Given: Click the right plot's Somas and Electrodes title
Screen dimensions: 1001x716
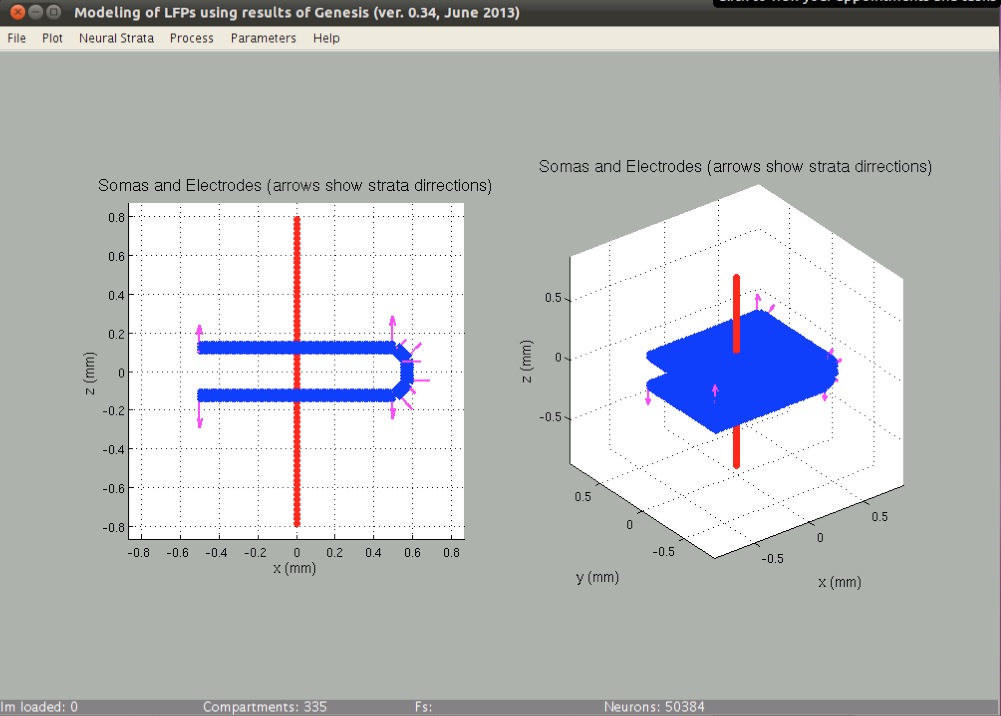Looking at the screenshot, I should click(735, 166).
